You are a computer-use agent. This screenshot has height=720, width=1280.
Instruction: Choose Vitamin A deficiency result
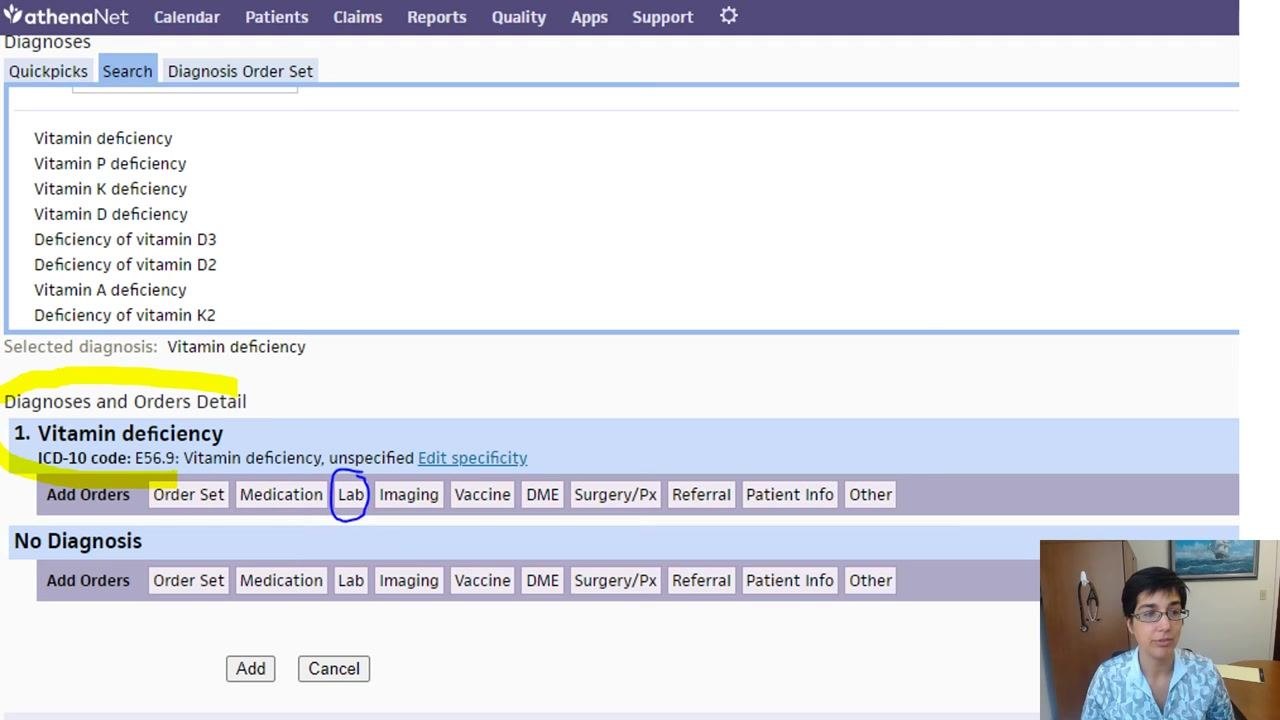[110, 290]
